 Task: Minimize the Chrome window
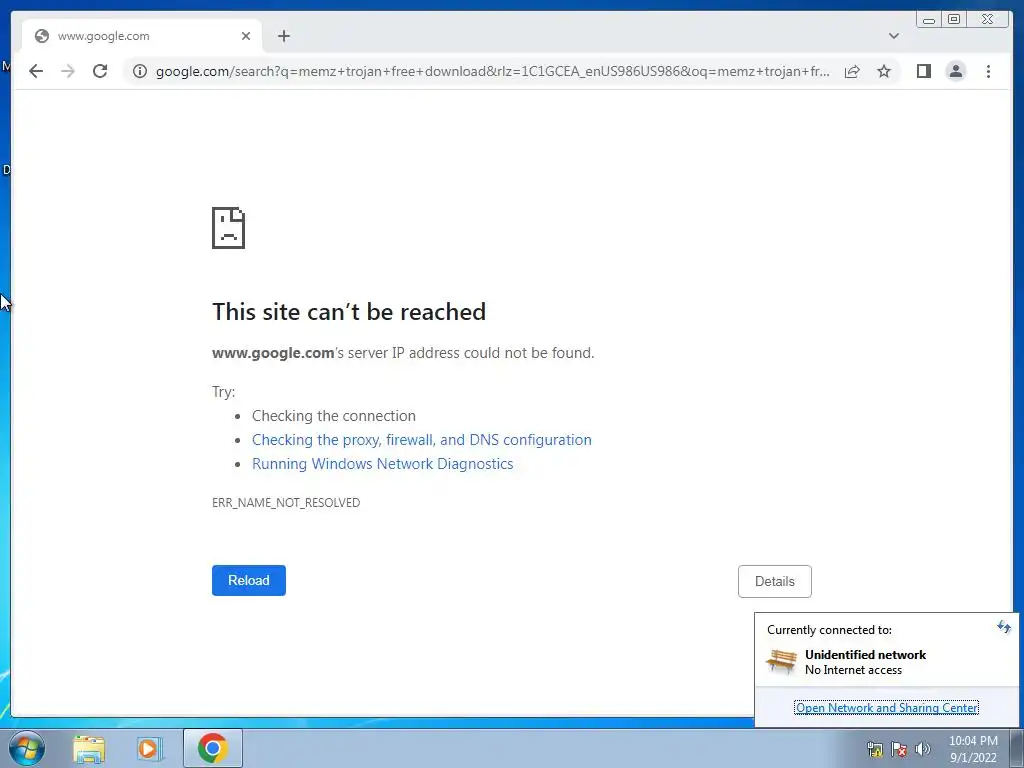coord(929,20)
